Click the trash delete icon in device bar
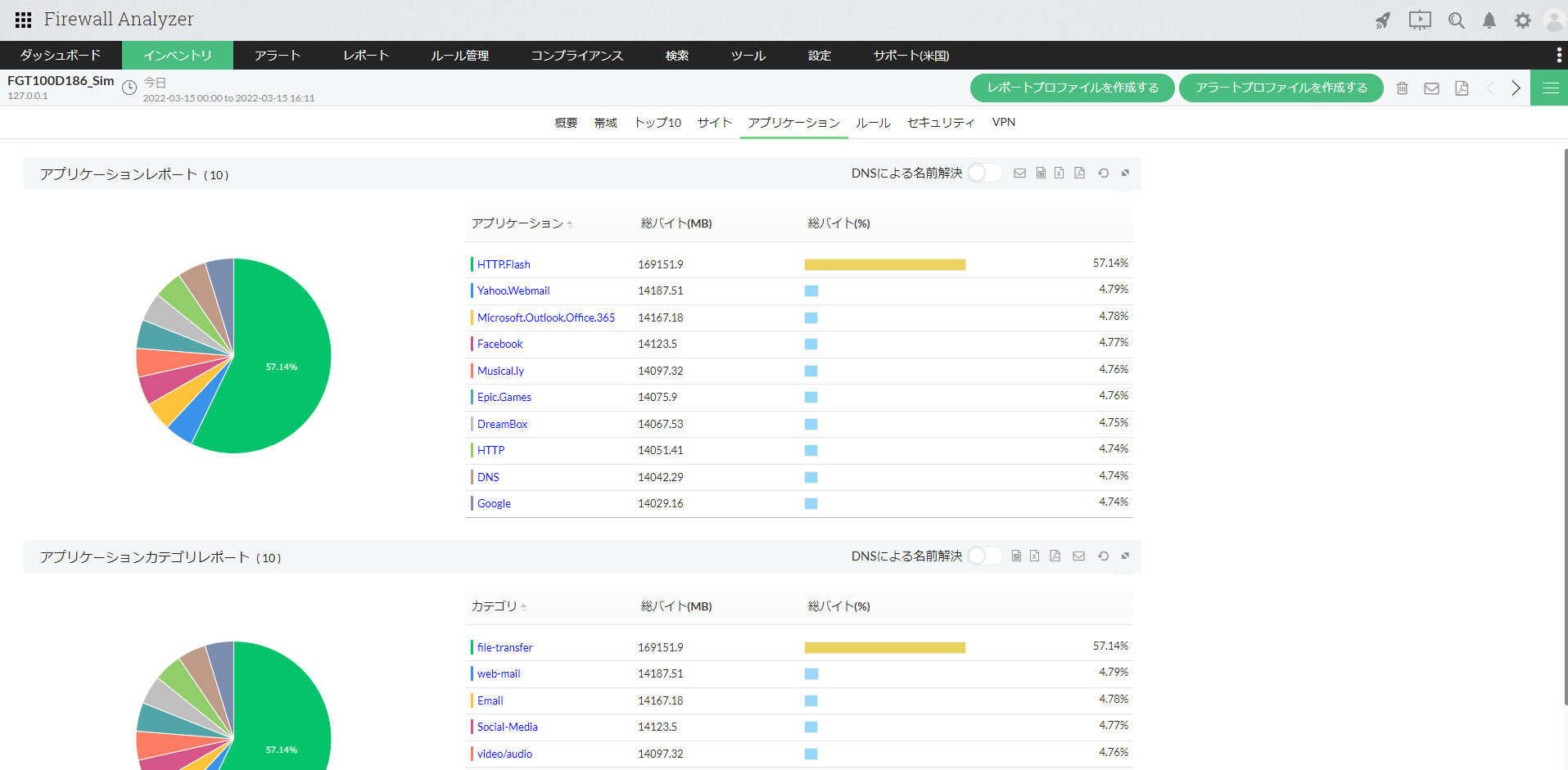The height and width of the screenshot is (770, 1568). (1402, 88)
